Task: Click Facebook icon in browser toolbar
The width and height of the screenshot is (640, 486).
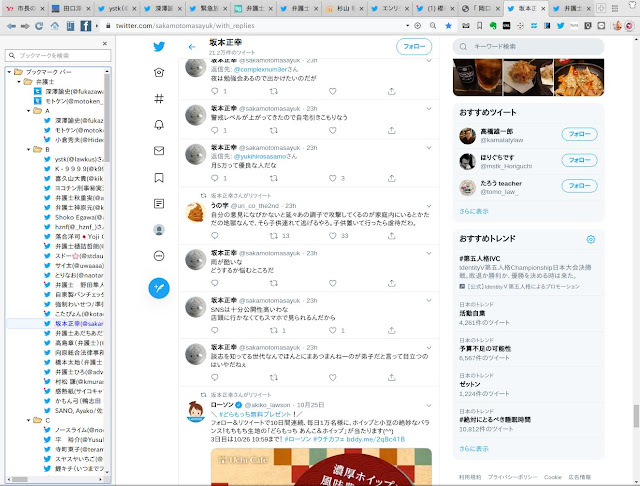Action: click(86, 26)
